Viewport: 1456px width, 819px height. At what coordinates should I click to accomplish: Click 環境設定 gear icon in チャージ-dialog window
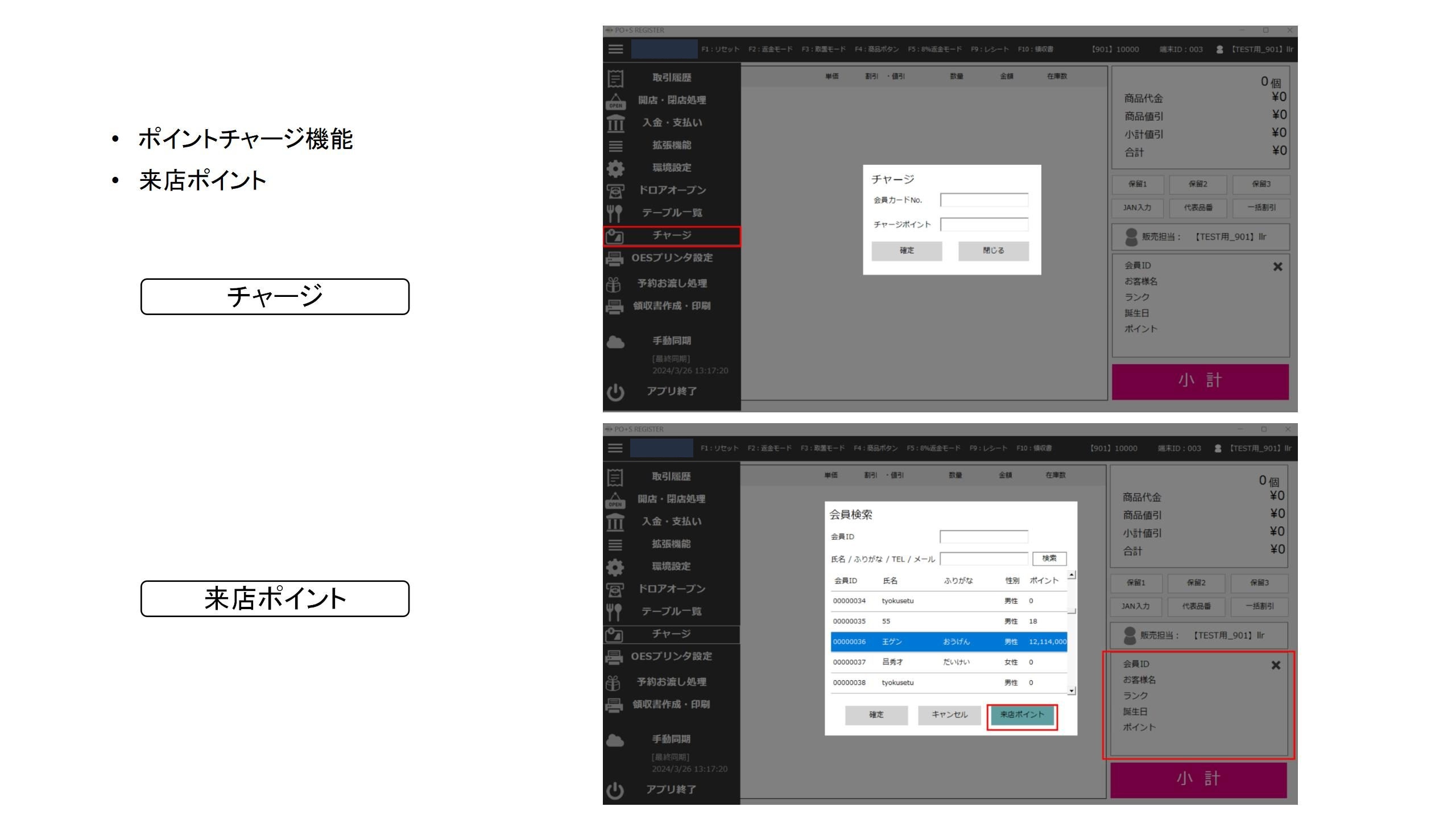[615, 168]
